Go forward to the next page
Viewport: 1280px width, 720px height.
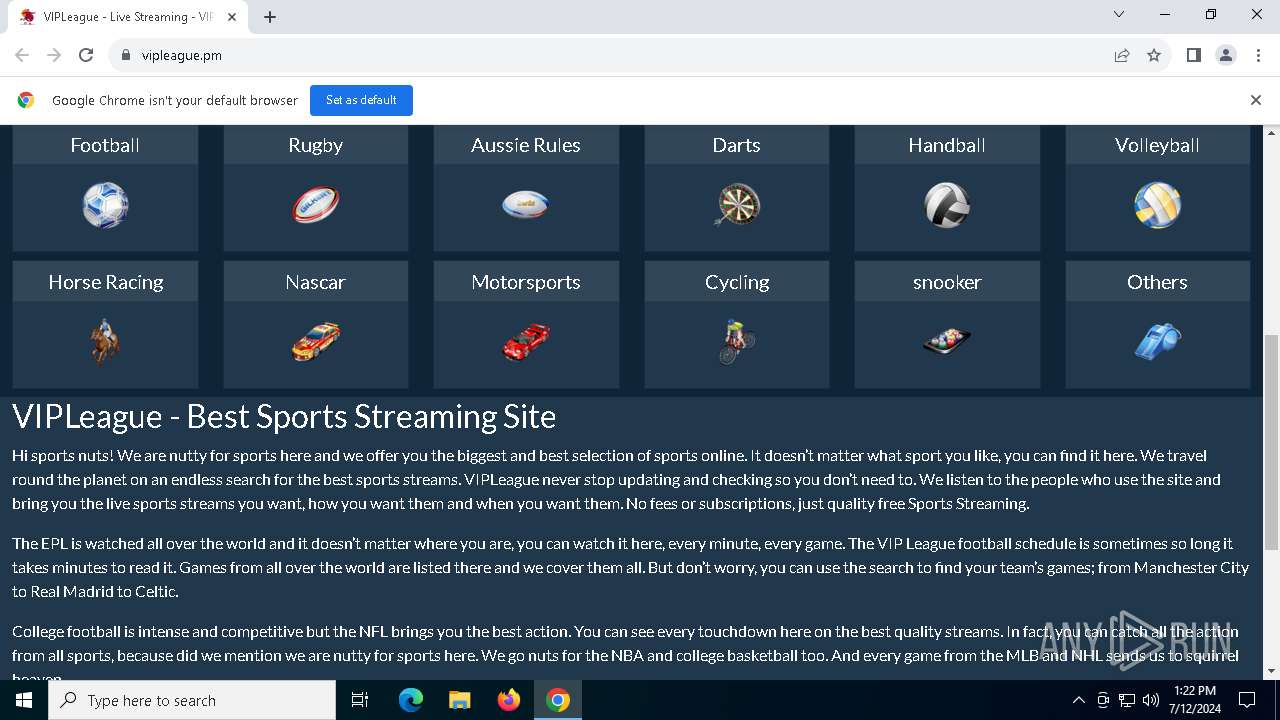pos(54,56)
